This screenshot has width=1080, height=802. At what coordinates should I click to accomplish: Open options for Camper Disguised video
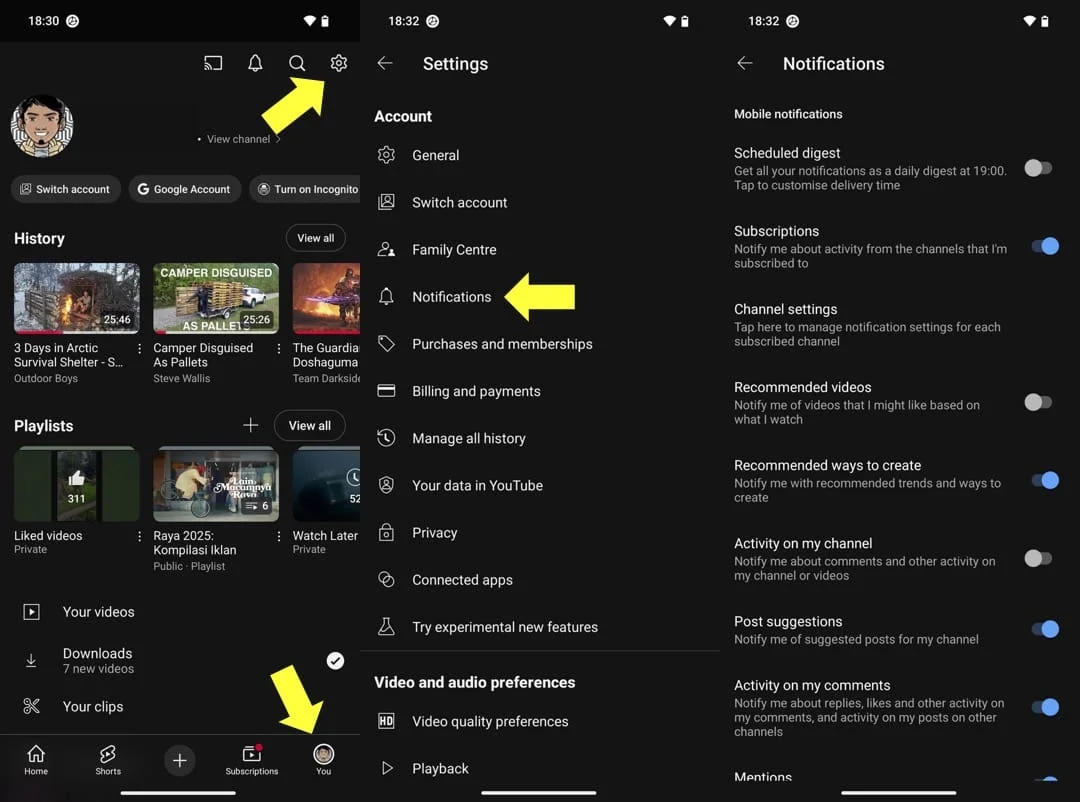point(279,349)
